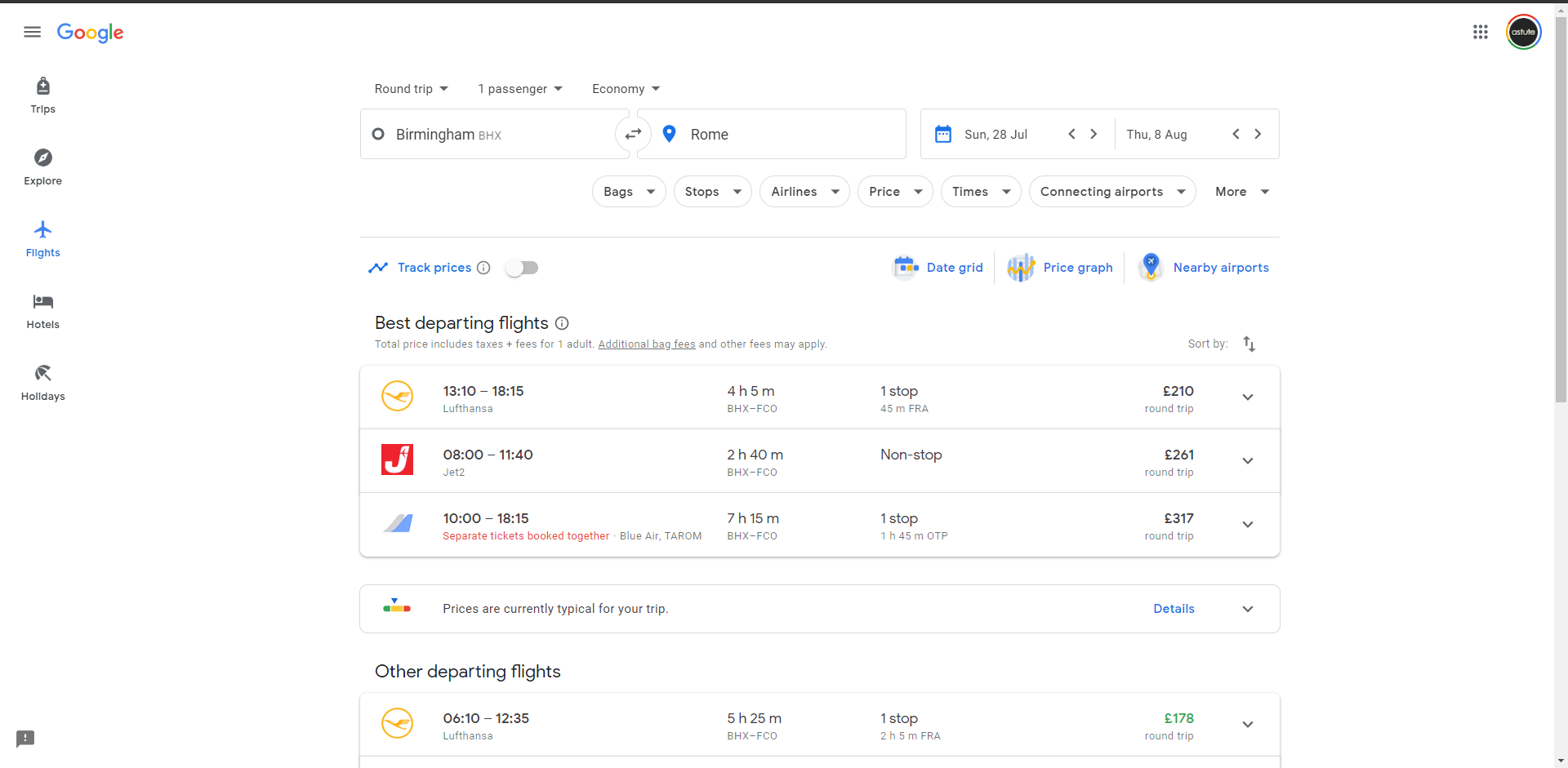This screenshot has width=1568, height=768.
Task: Go to previous return date
Action: (x=1236, y=134)
